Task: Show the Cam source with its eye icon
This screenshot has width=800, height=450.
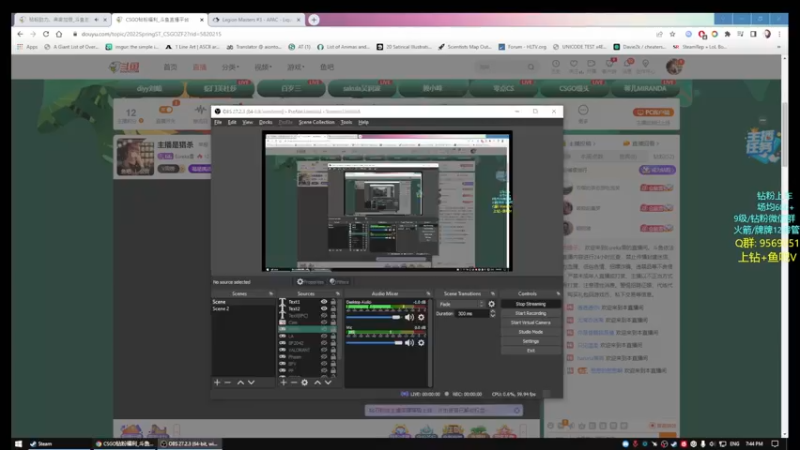Action: (x=323, y=322)
